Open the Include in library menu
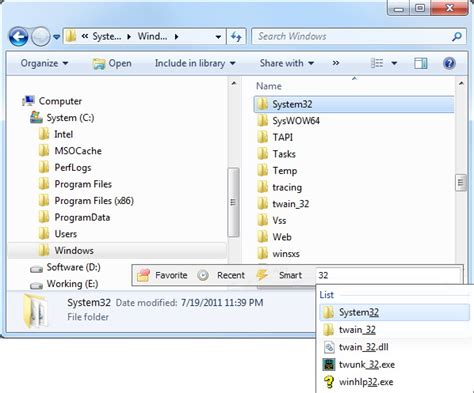 [x=195, y=63]
